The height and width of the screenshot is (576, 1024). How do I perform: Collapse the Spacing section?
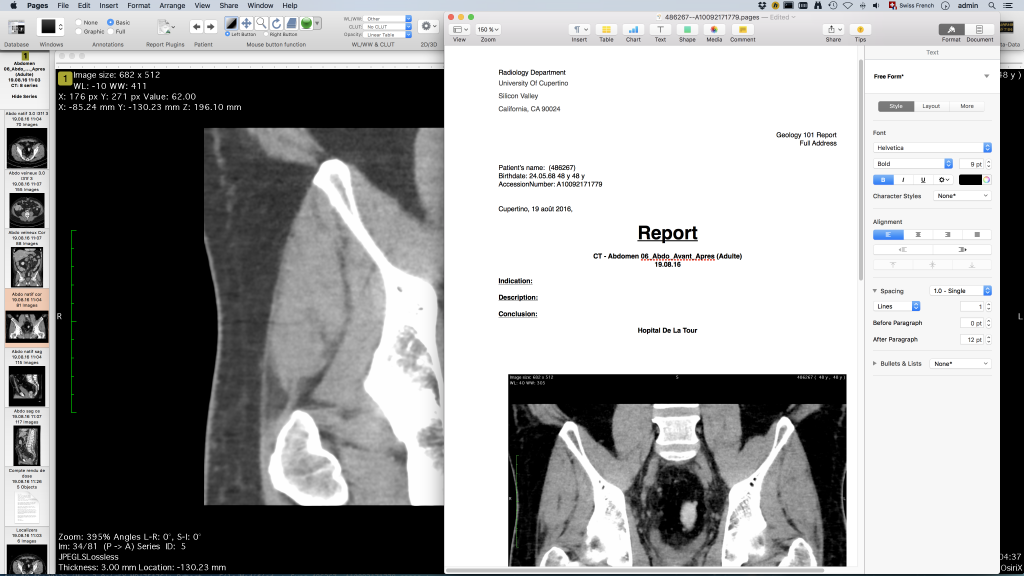pyautogui.click(x=875, y=291)
